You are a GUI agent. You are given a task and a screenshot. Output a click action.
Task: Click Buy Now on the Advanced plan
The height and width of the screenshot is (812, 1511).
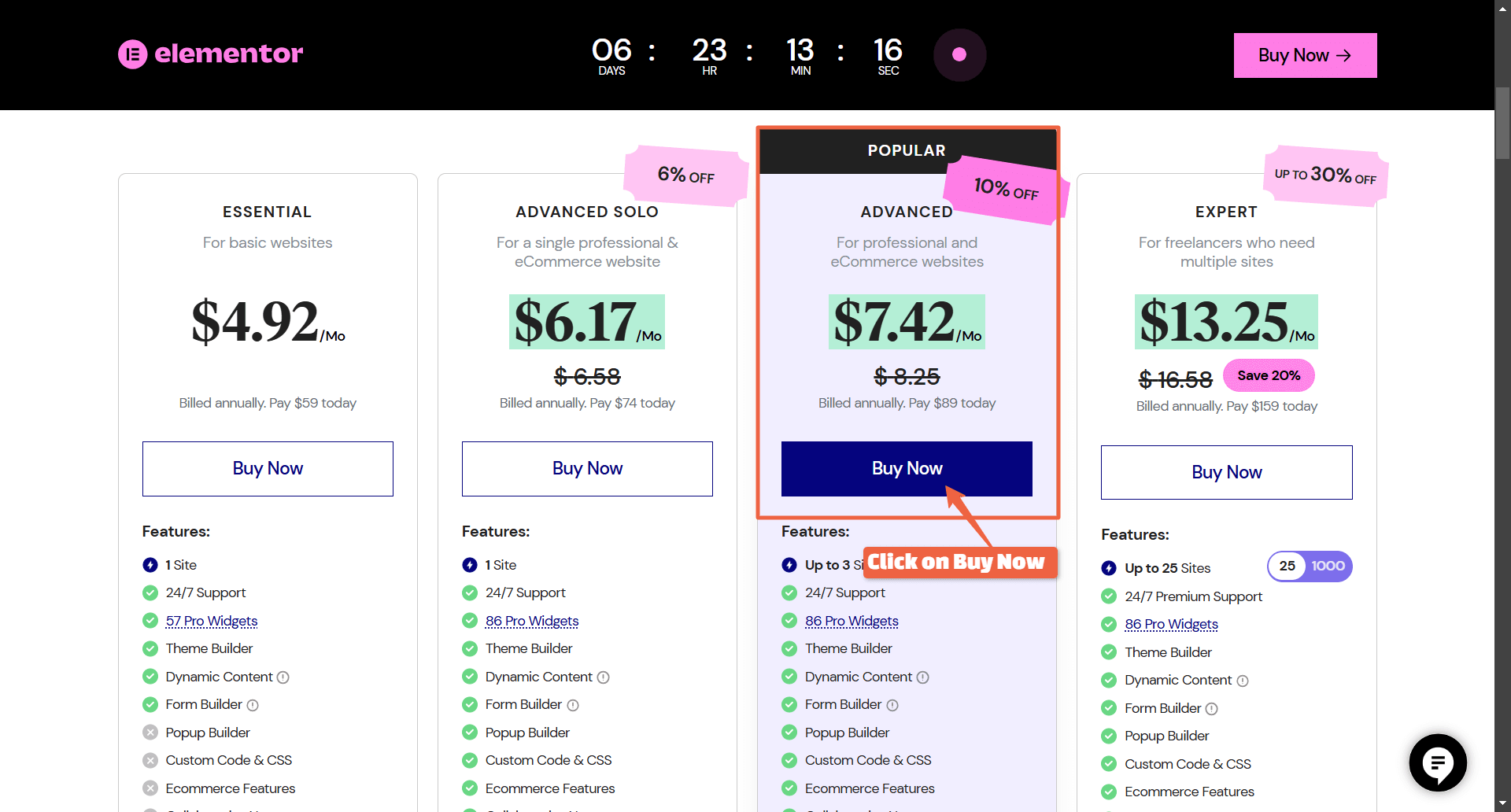pos(907,468)
